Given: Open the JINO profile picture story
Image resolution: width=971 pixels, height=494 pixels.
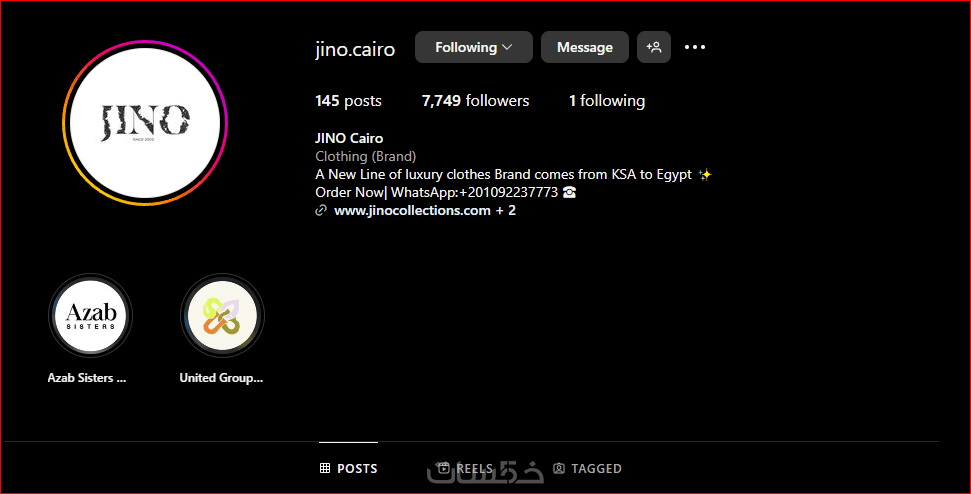Looking at the screenshot, I should point(145,123).
